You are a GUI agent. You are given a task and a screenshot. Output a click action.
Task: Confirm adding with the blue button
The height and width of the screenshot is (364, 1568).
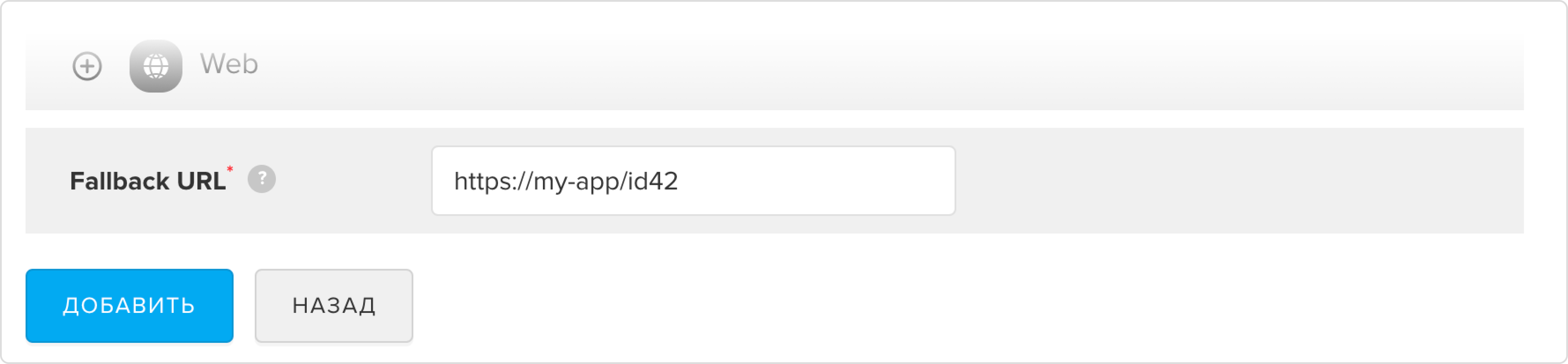[x=130, y=306]
